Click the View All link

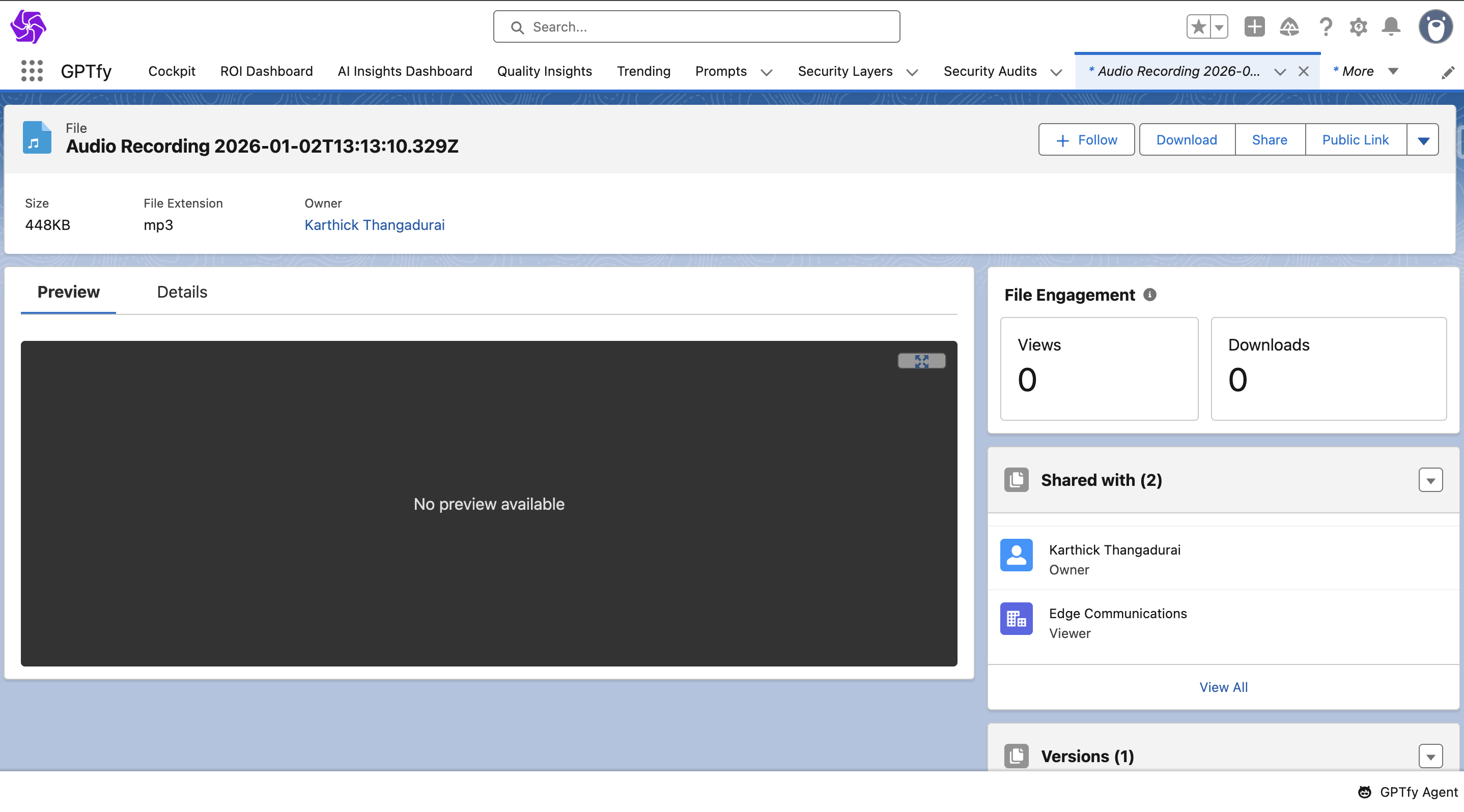[1223, 687]
